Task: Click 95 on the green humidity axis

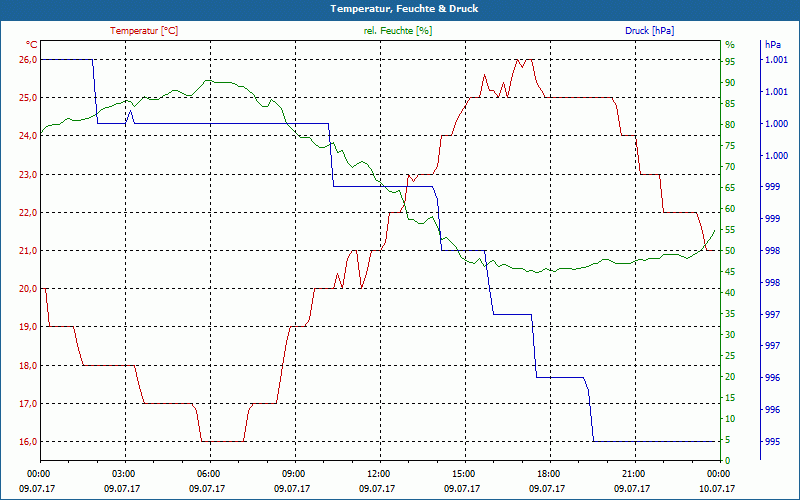Action: pos(730,61)
